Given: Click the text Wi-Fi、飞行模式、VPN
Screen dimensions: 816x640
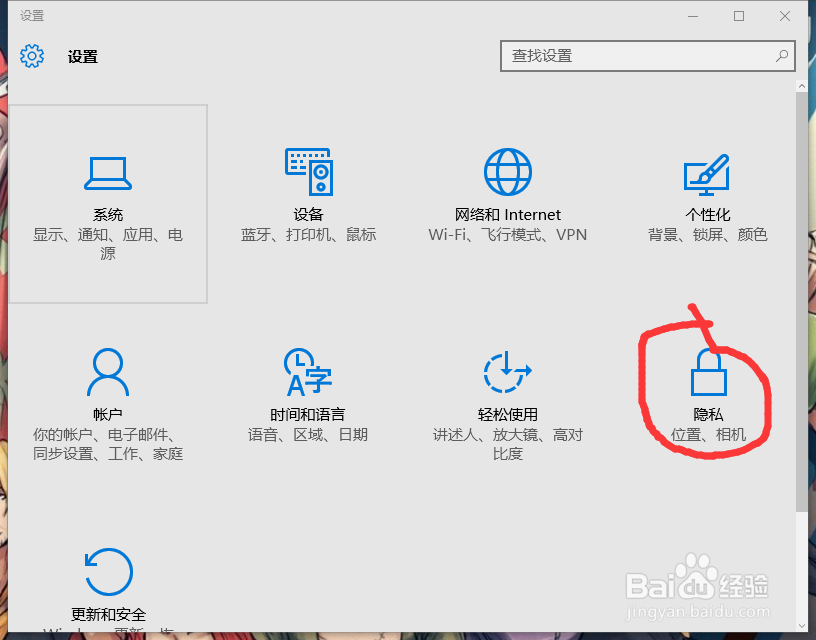Looking at the screenshot, I should tap(507, 235).
